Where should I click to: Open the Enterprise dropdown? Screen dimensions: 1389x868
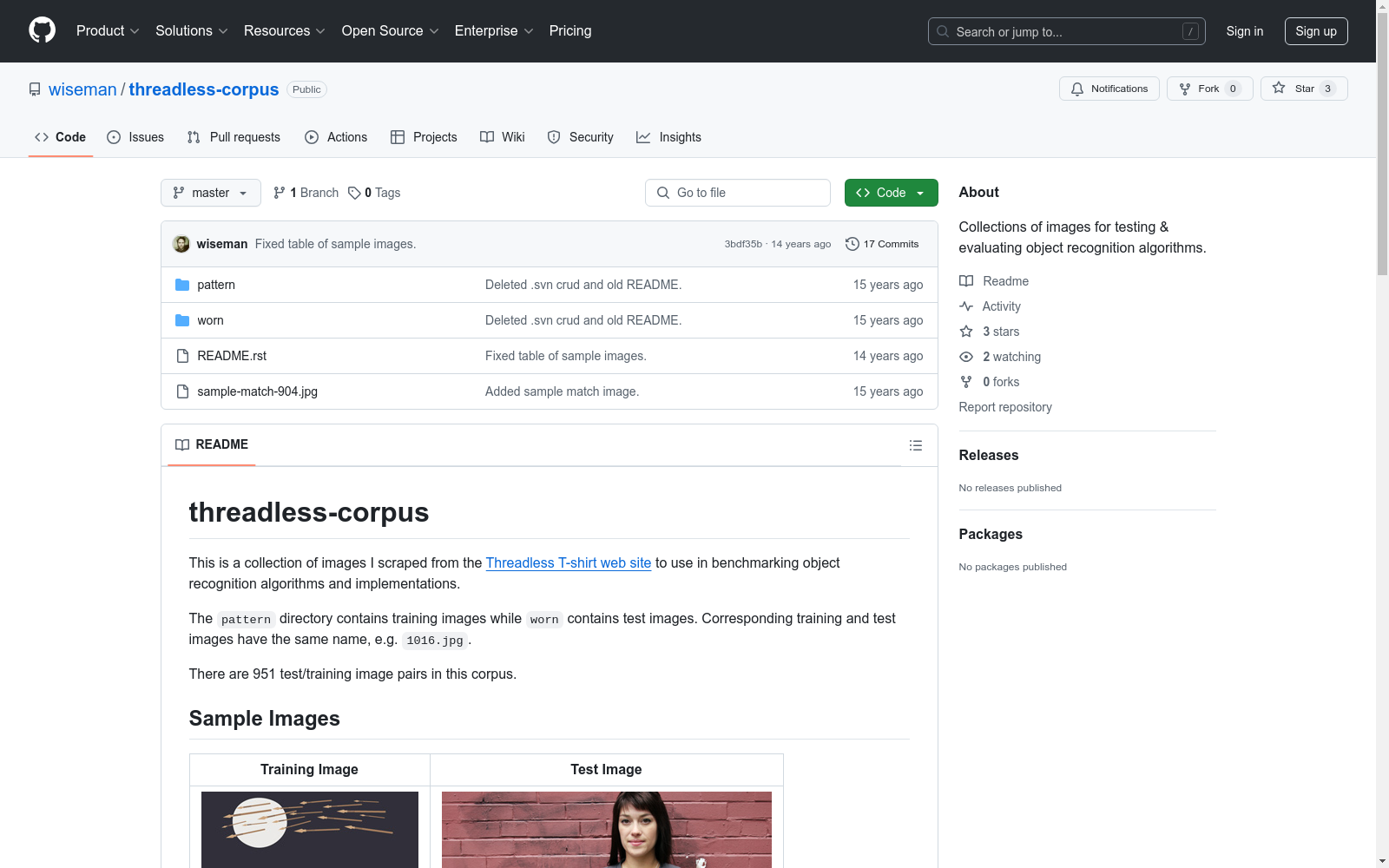tap(494, 31)
